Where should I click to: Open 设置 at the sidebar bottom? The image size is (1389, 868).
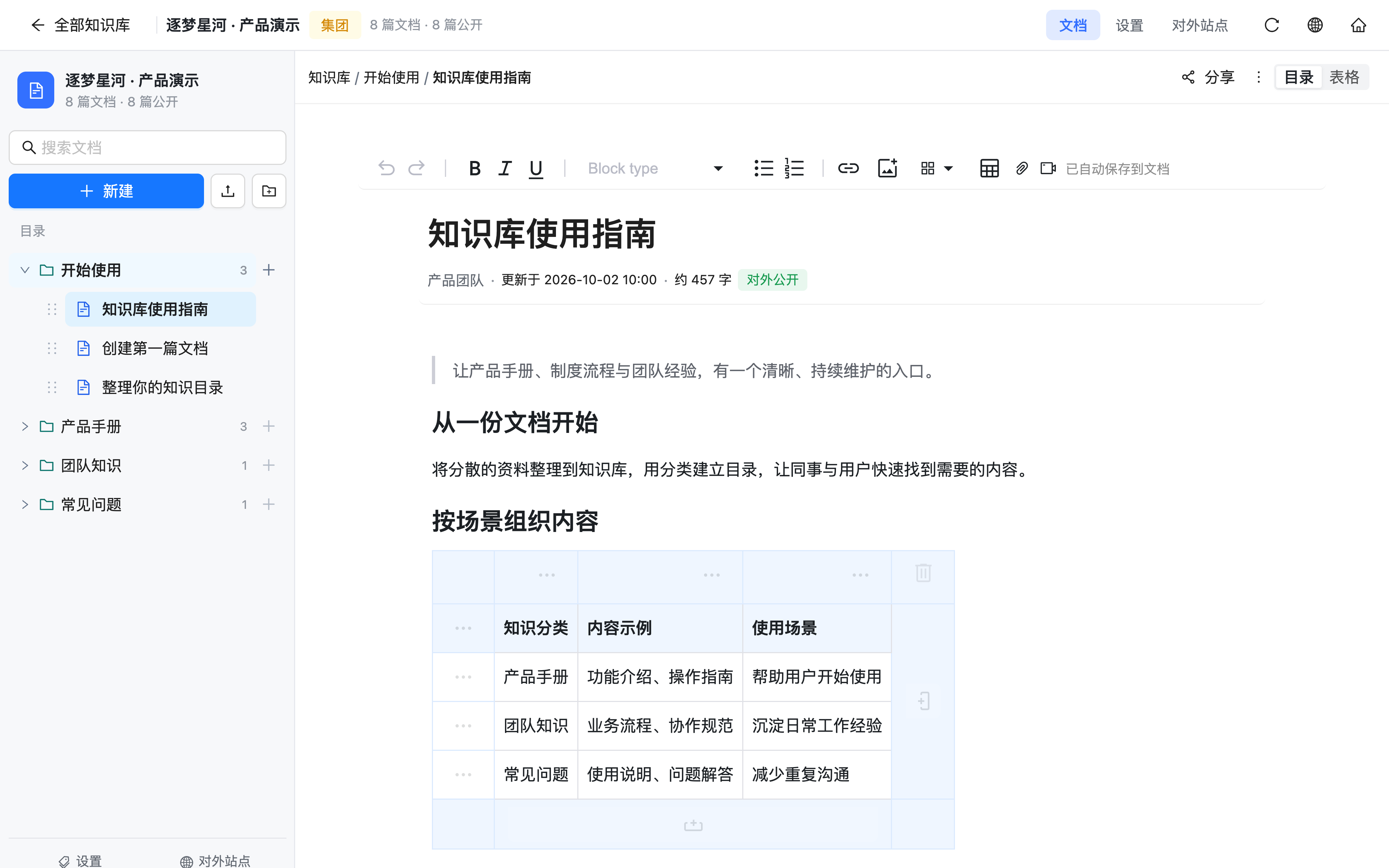pos(80,860)
